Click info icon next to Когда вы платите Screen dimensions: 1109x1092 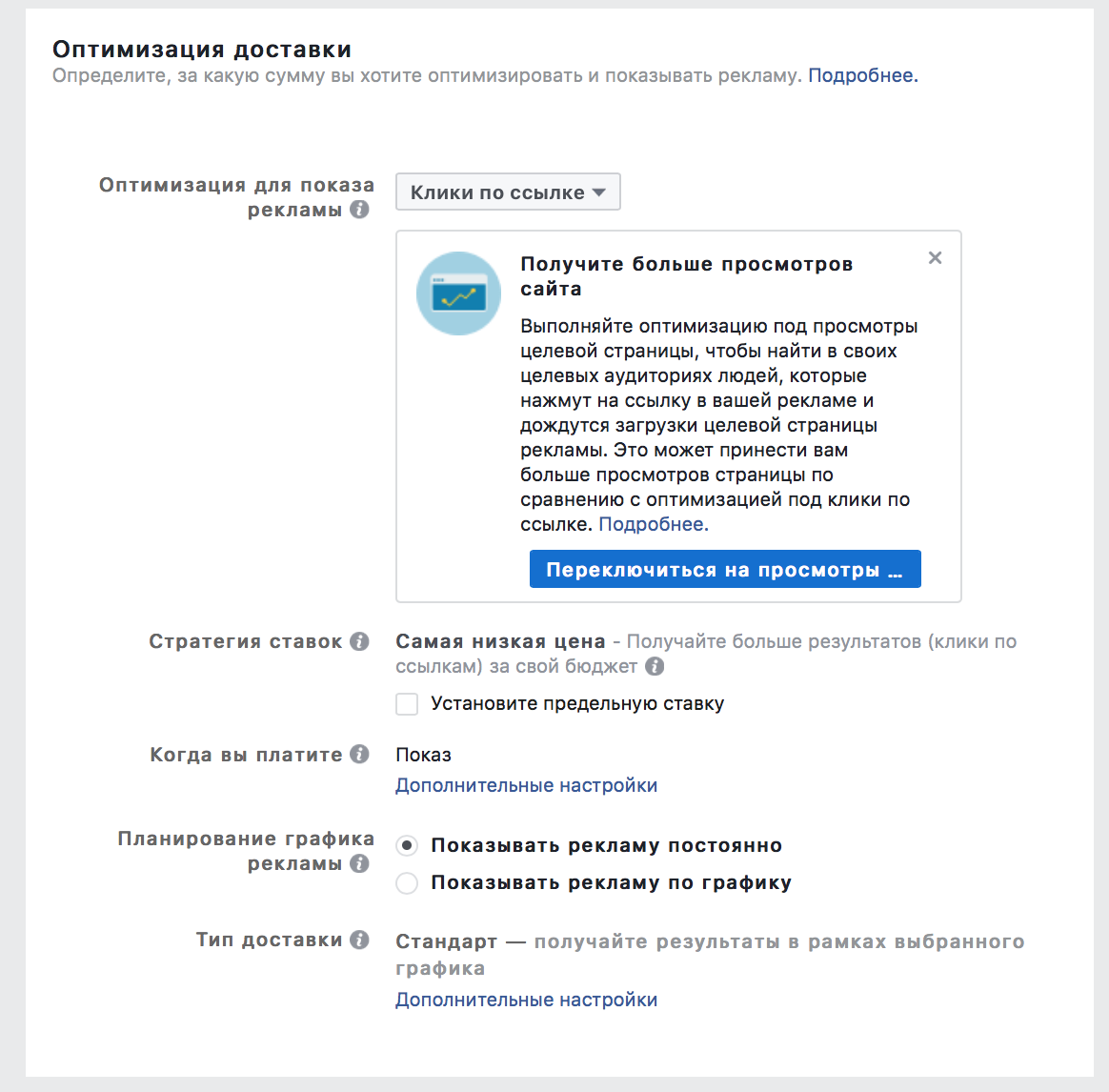click(x=359, y=755)
